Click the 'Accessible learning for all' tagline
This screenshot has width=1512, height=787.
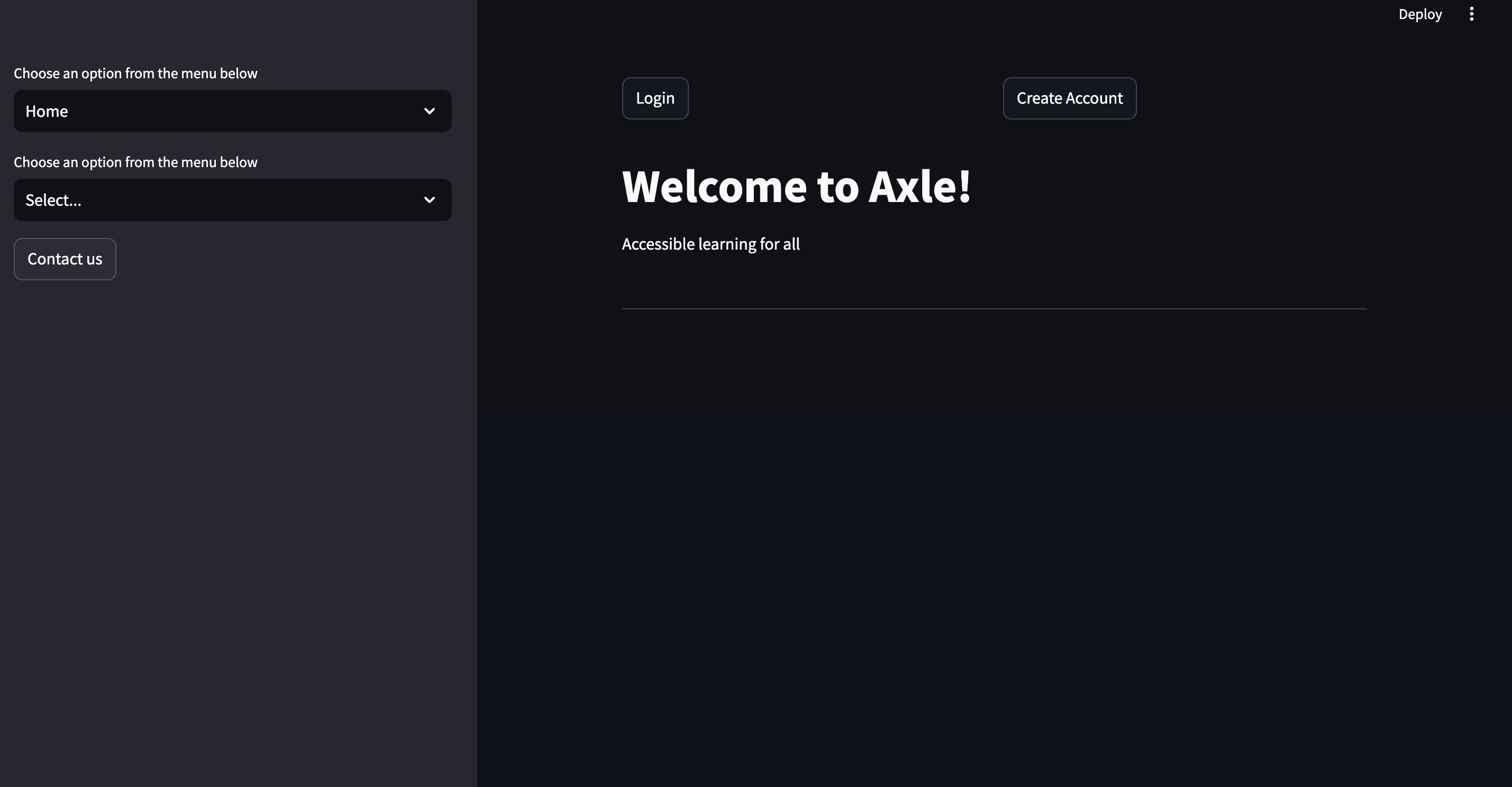point(710,243)
